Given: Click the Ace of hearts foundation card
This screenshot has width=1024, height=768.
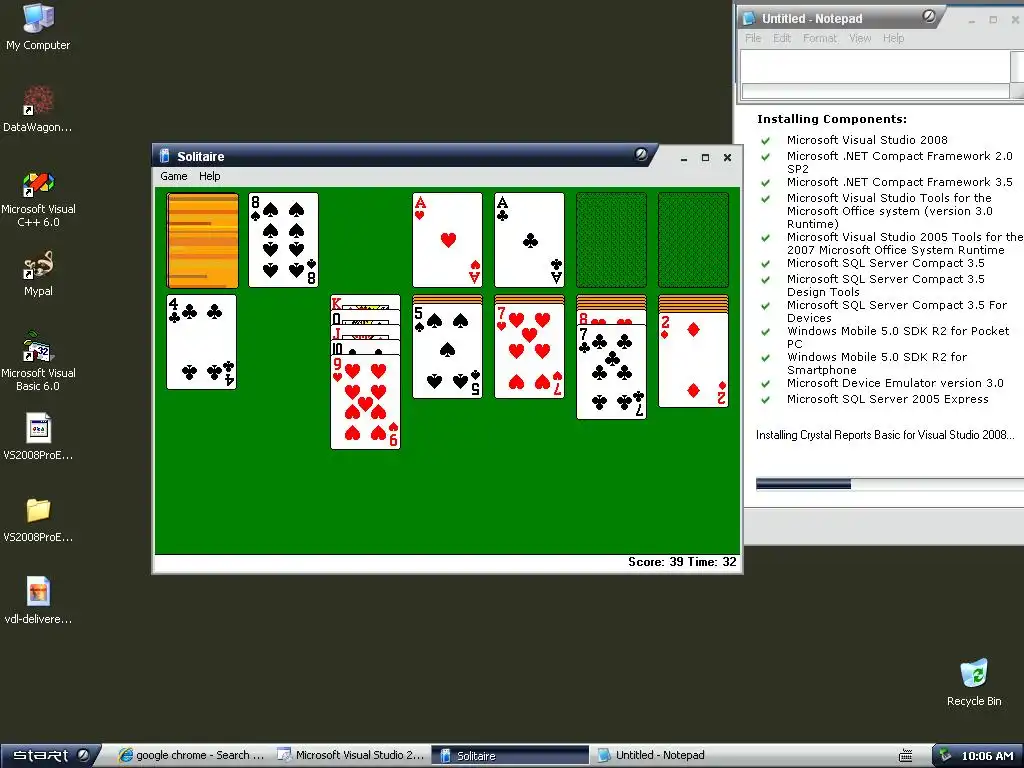Looking at the screenshot, I should (447, 240).
